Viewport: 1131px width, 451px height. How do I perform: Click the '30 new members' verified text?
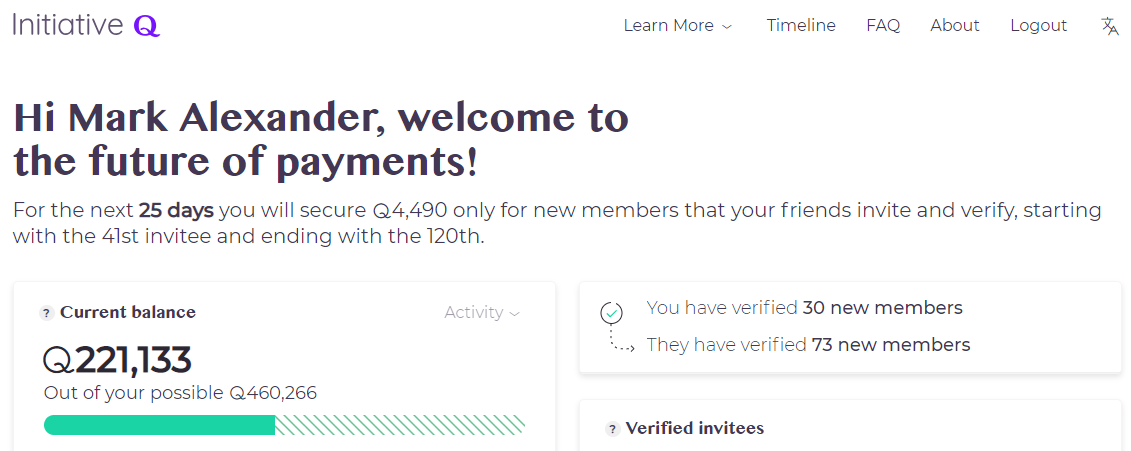pyautogui.click(x=882, y=308)
